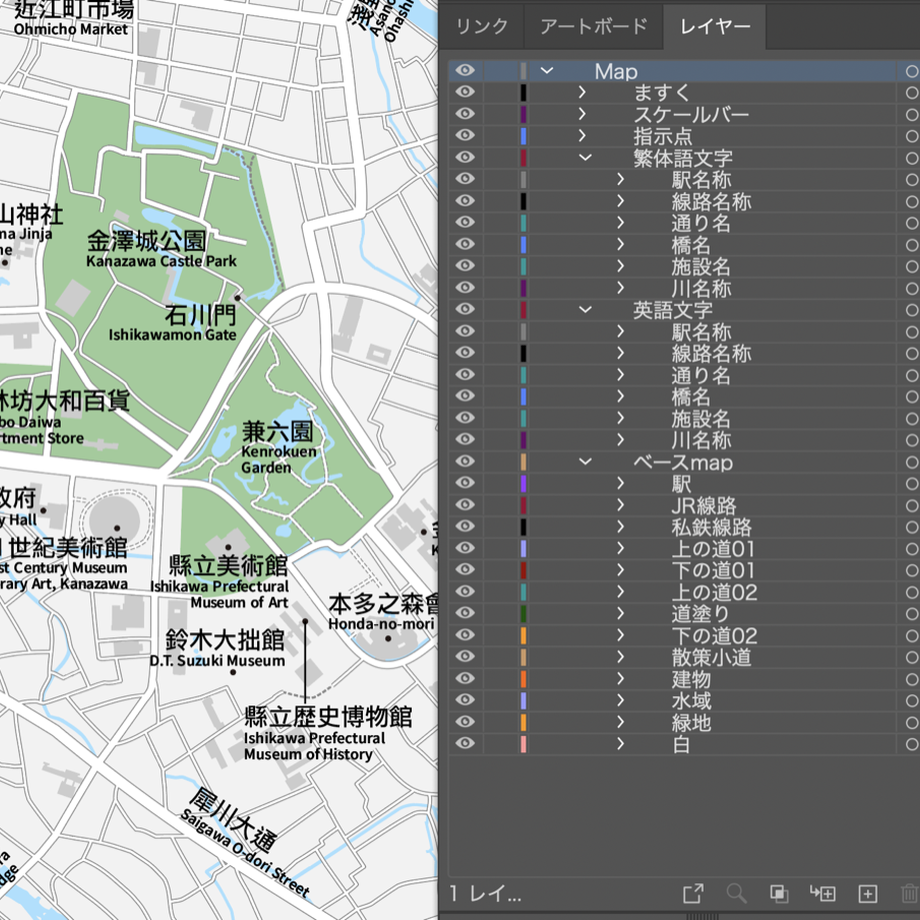Collapse the 繁体語文字 group
The image size is (920, 920).
click(585, 157)
